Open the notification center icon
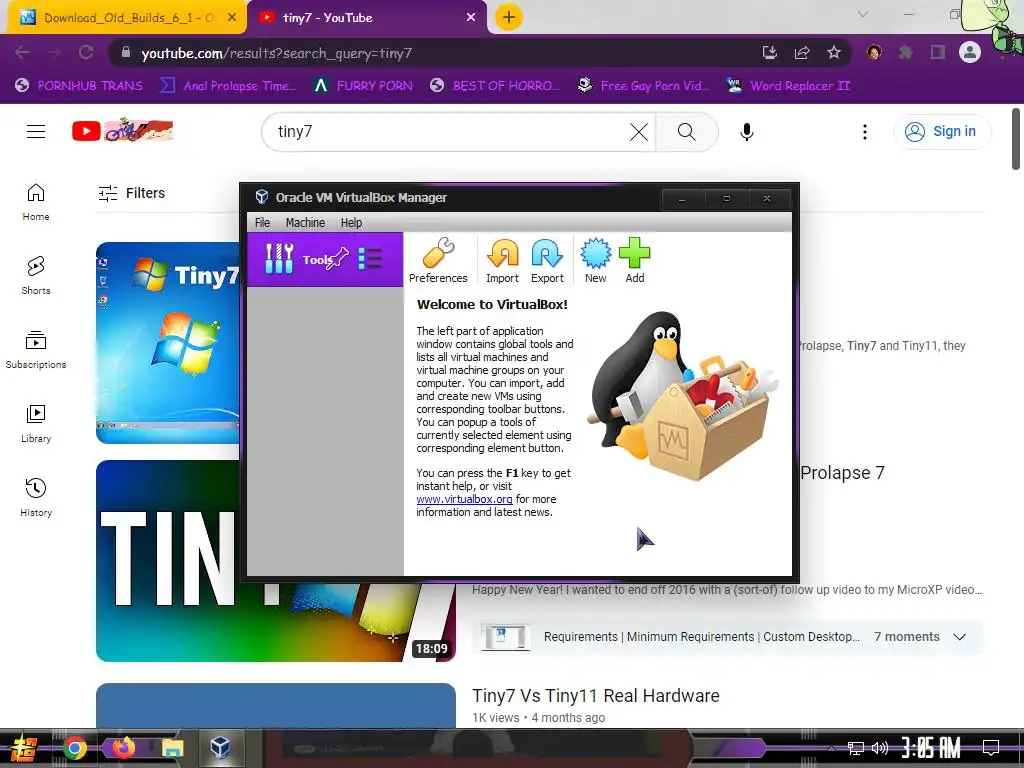The image size is (1024, 768). [991, 747]
